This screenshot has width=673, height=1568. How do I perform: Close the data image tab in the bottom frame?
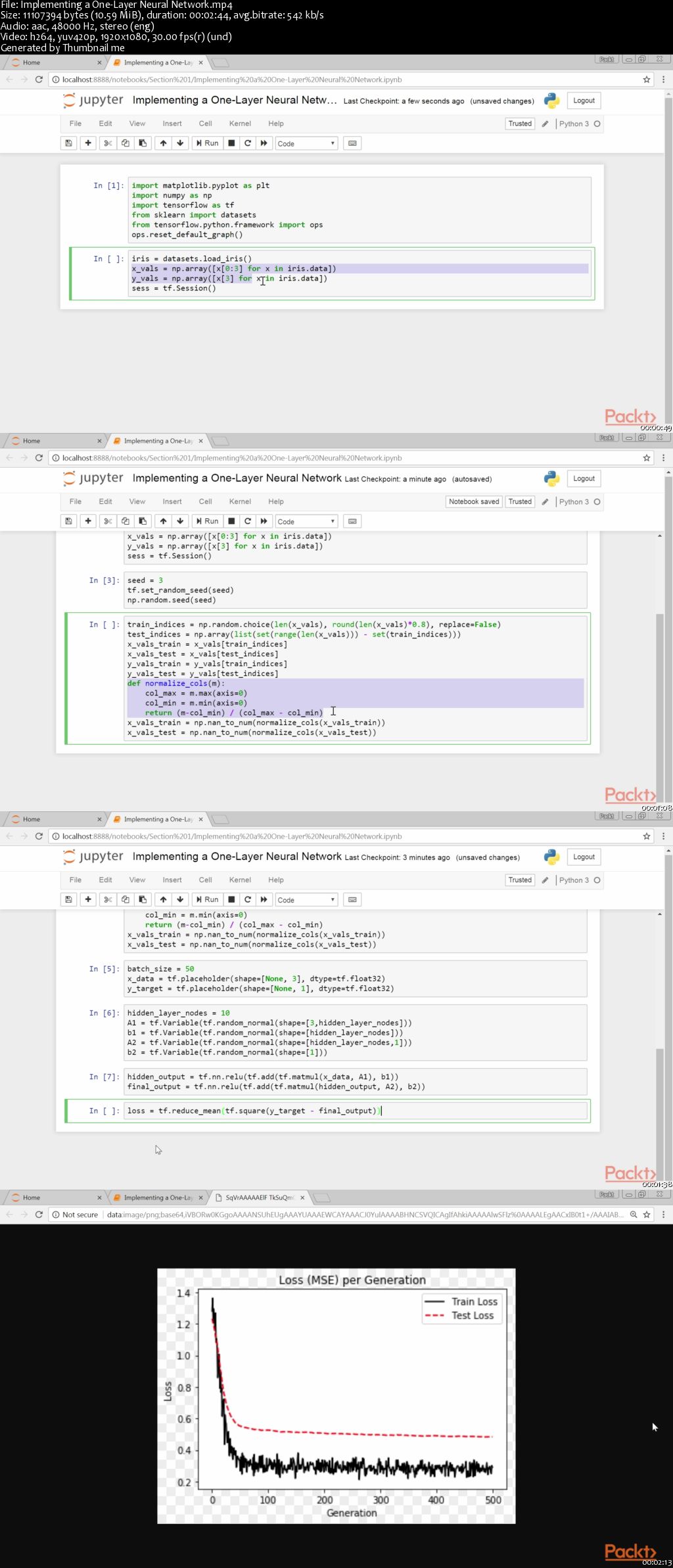(302, 1198)
